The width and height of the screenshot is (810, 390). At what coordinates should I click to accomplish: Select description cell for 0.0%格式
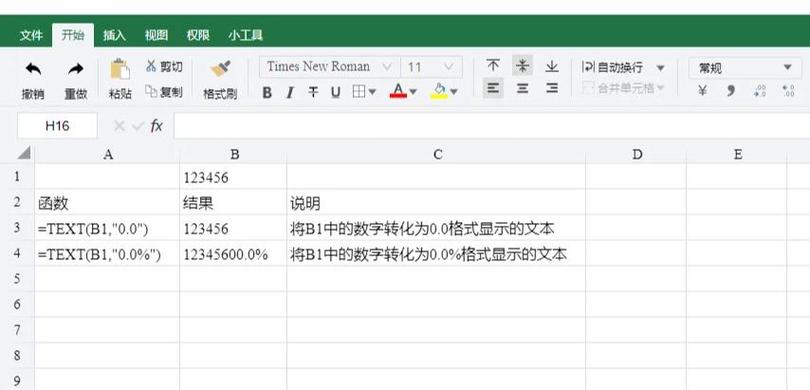click(x=437, y=254)
